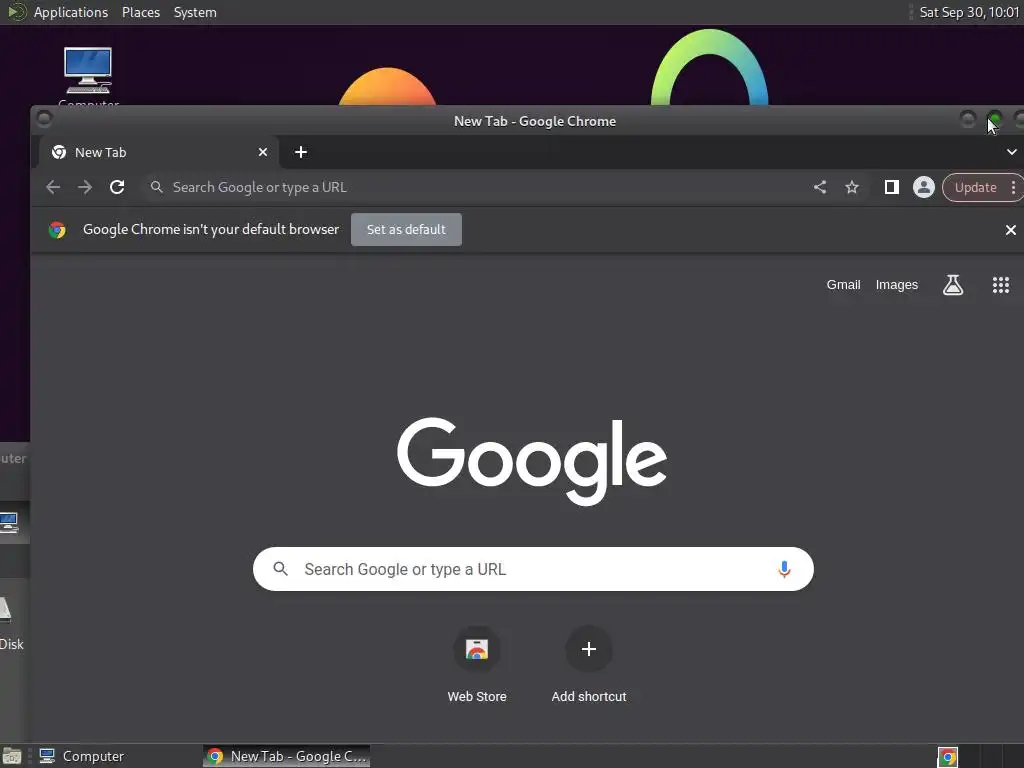
Task: Open the Search Labs flask icon
Action: [x=953, y=285]
